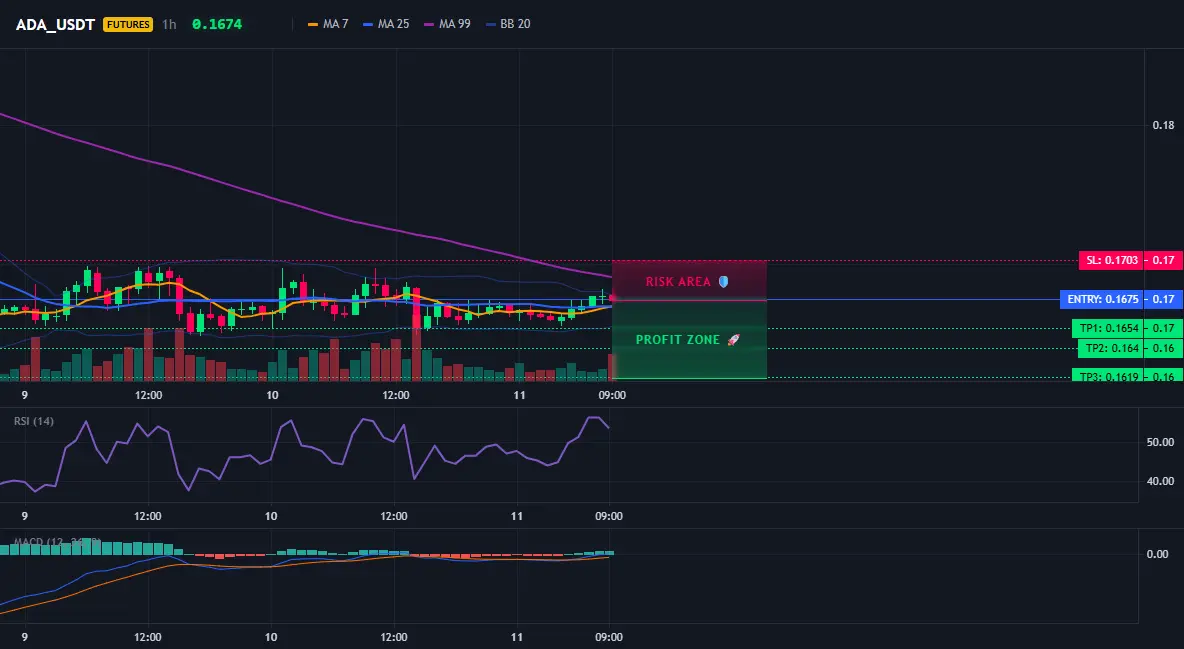This screenshot has height=649, width=1184.
Task: Click the ADA_USDT symbol name
Action: 55,24
